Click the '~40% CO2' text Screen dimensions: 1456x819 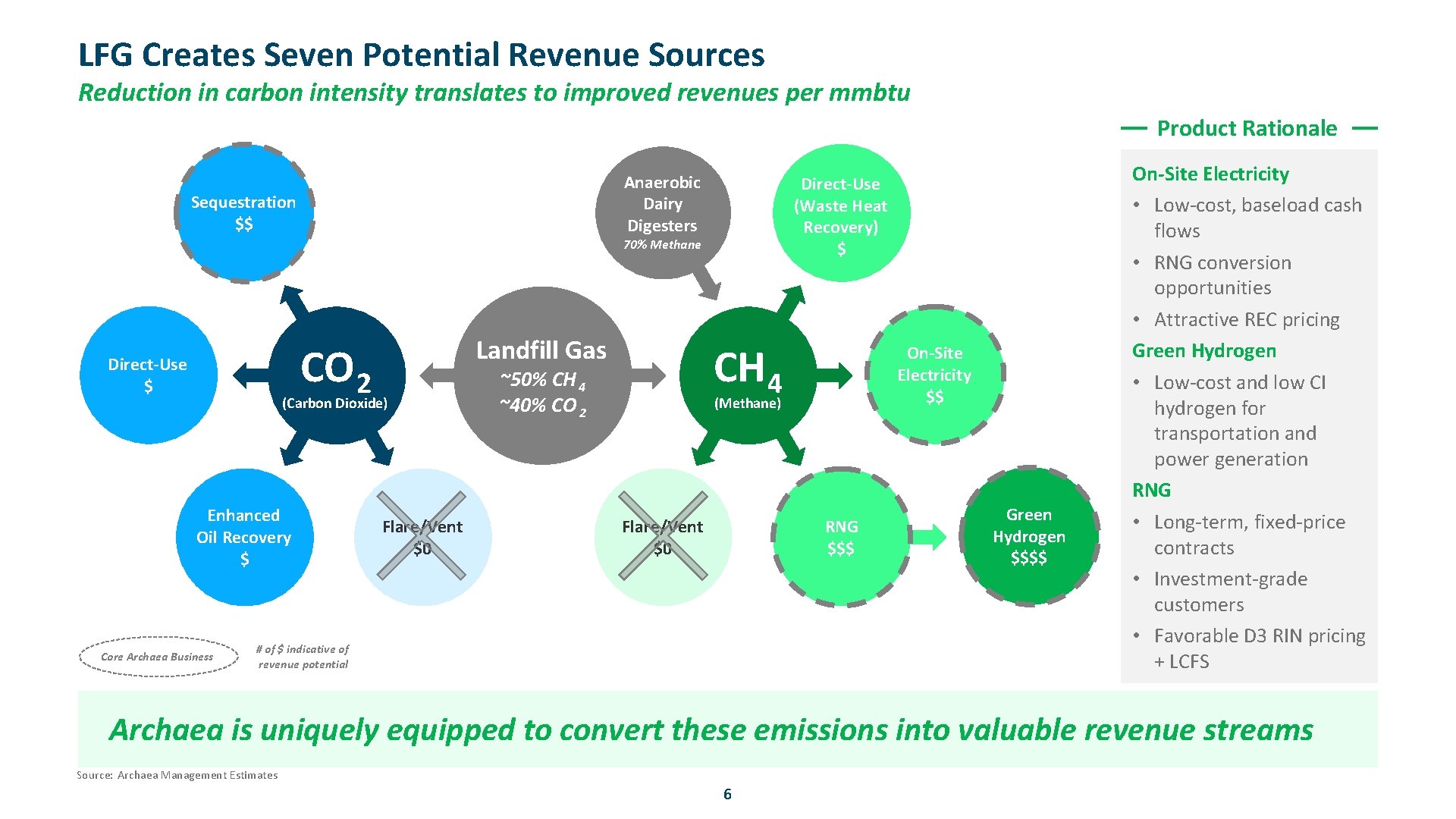(542, 406)
